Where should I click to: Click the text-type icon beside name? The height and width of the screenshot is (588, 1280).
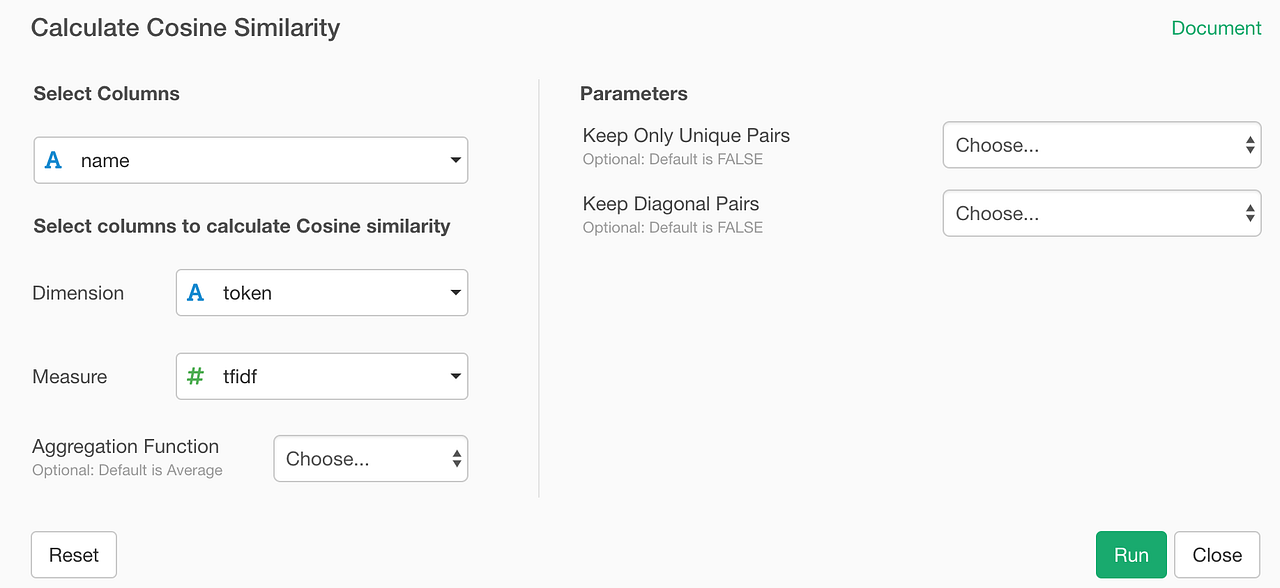tap(54, 160)
